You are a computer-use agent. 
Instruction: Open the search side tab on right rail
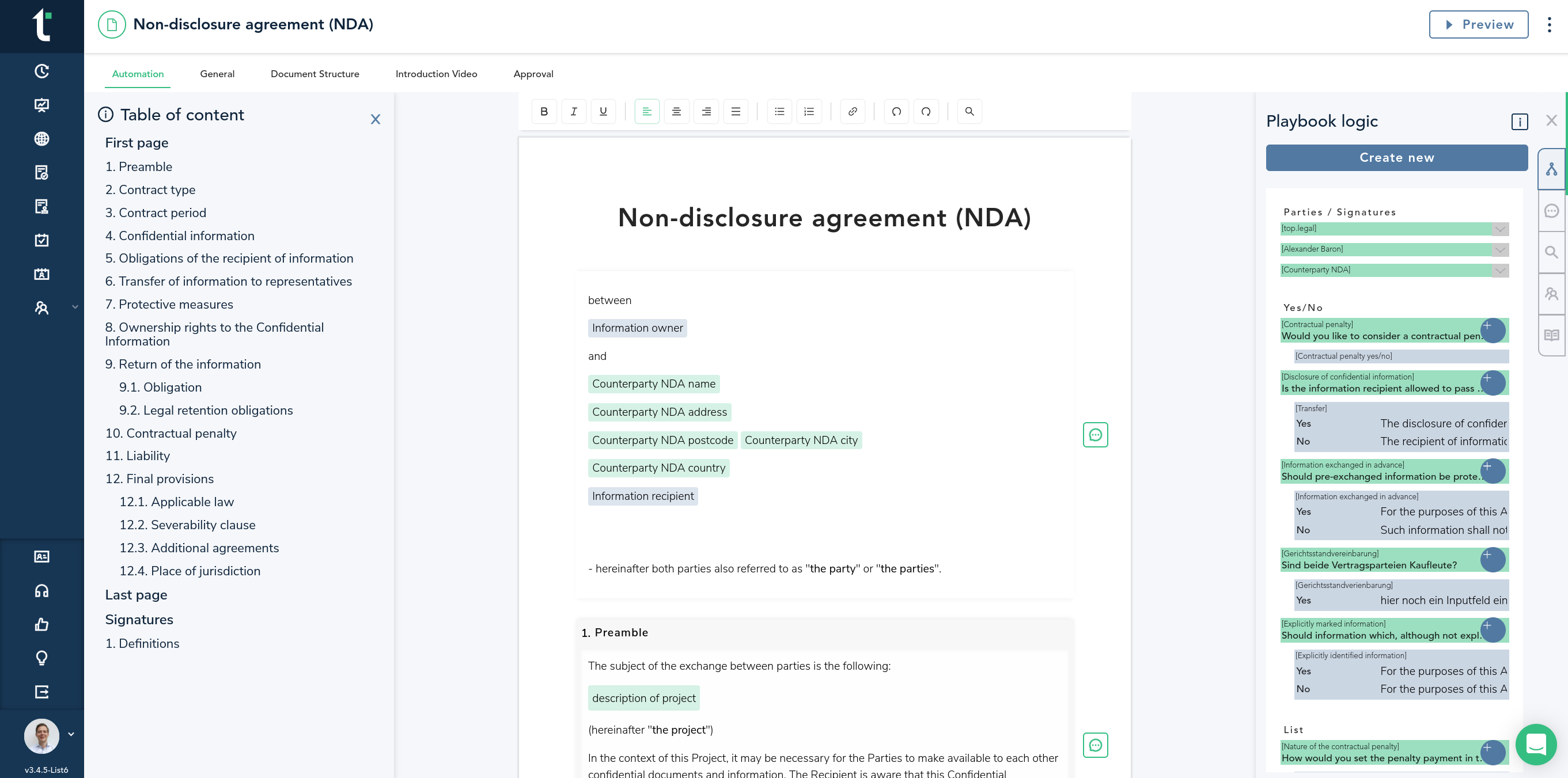(1551, 252)
